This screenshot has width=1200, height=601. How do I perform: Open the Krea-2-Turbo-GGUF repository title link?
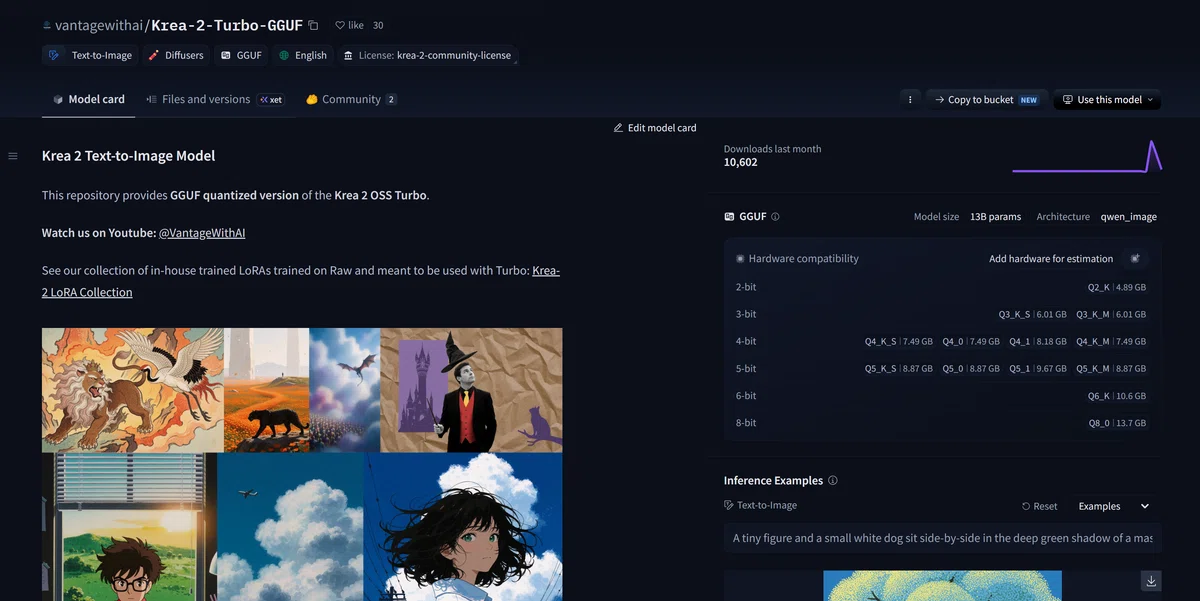click(227, 25)
